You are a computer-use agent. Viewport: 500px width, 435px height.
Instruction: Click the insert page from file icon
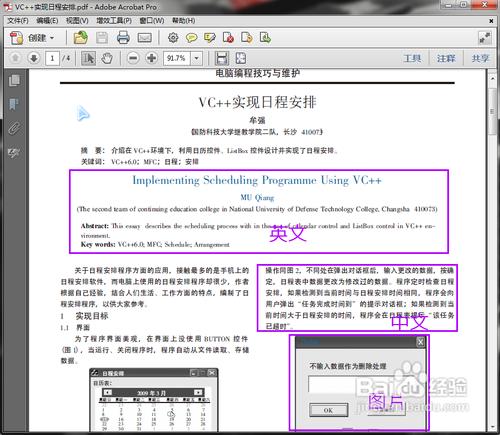265,38
